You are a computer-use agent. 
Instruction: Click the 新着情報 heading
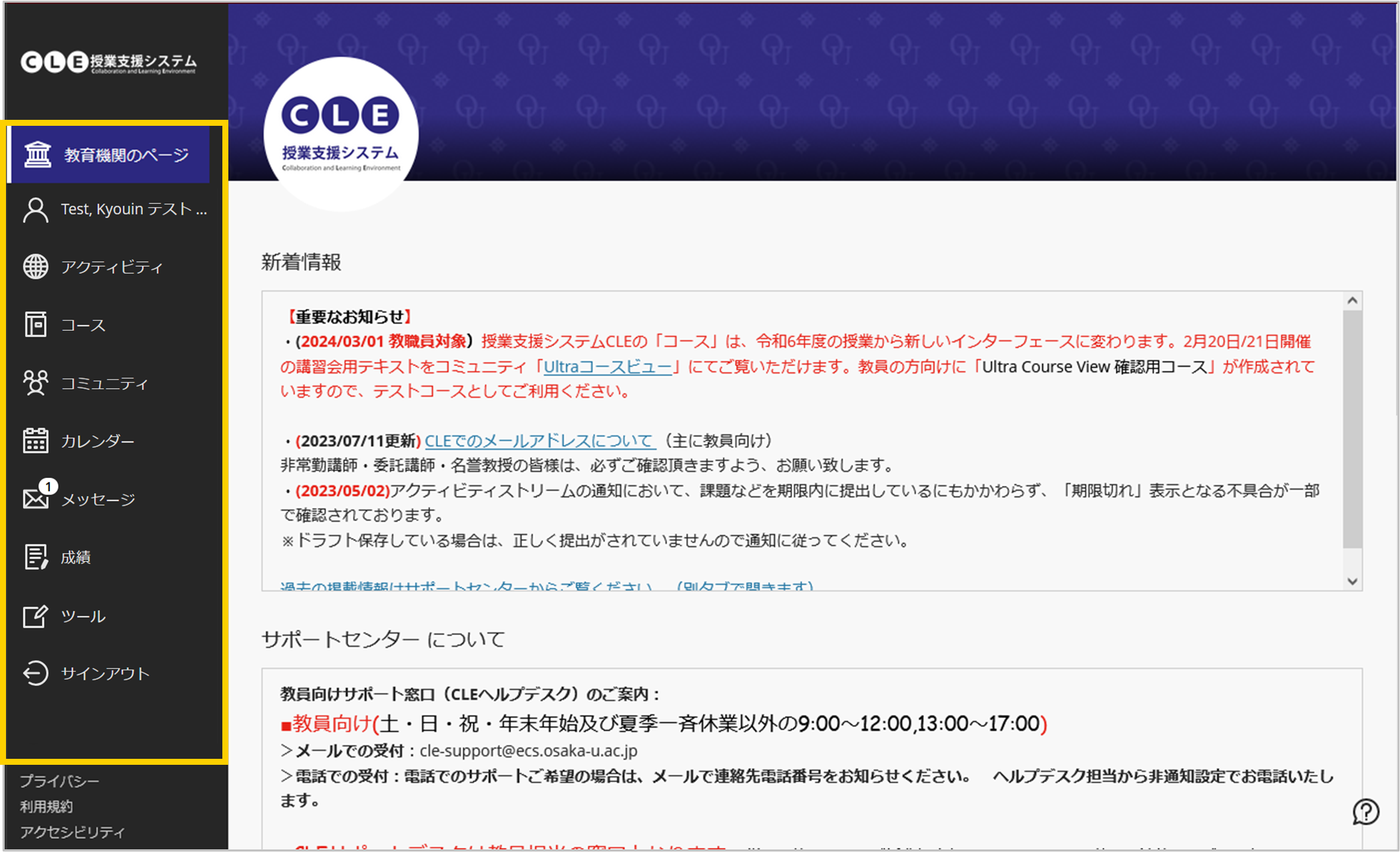point(302,262)
